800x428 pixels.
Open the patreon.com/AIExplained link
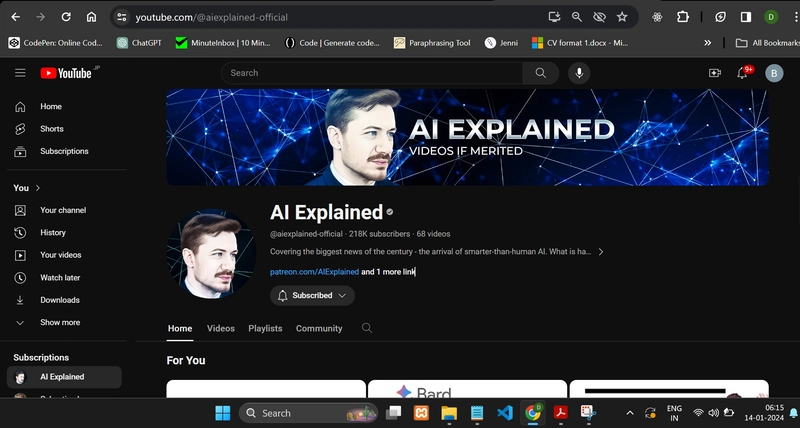[x=314, y=272]
